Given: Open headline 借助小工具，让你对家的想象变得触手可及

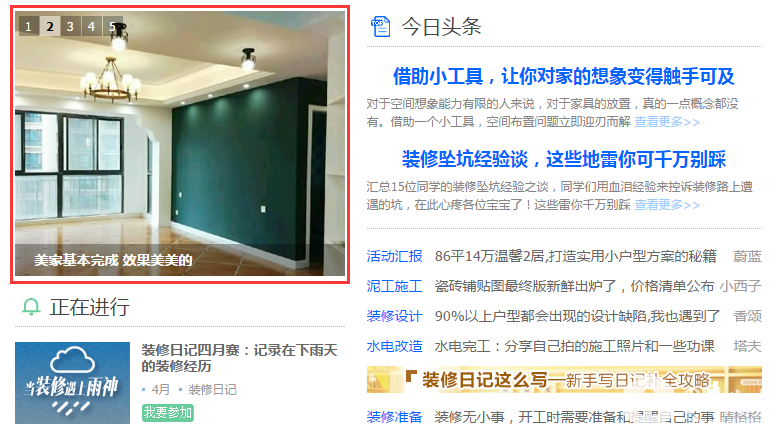Looking at the screenshot, I should [x=564, y=76].
